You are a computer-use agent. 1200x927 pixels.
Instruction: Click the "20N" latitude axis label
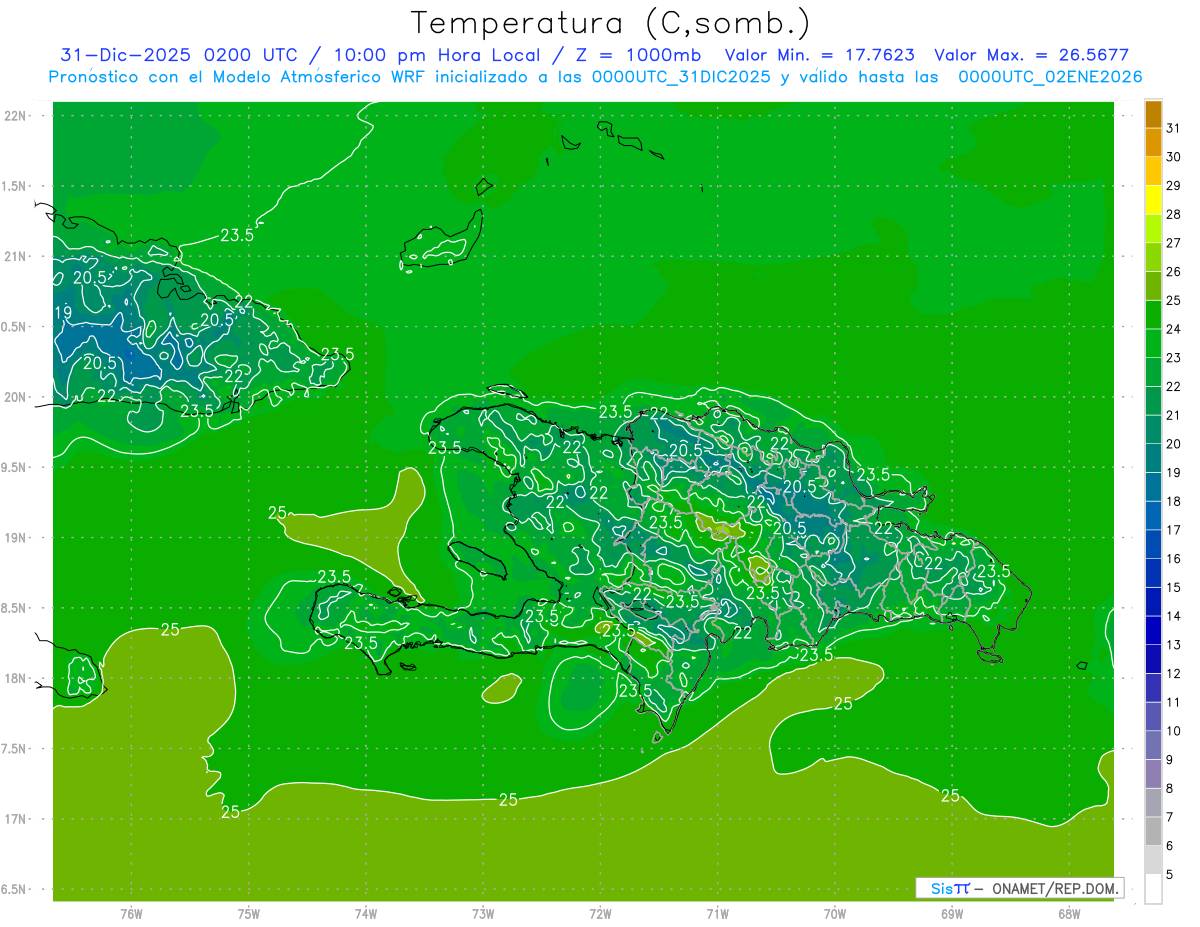(16, 398)
